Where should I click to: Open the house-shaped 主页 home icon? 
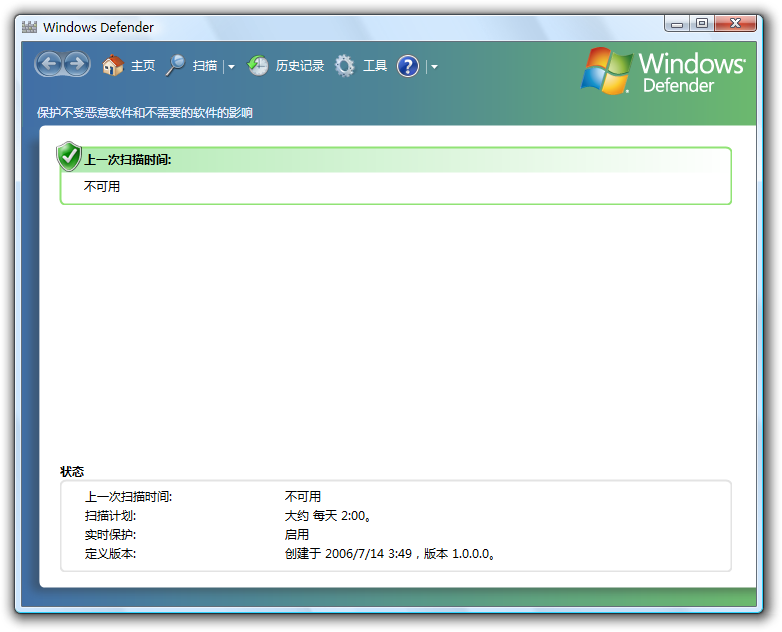[x=113, y=65]
